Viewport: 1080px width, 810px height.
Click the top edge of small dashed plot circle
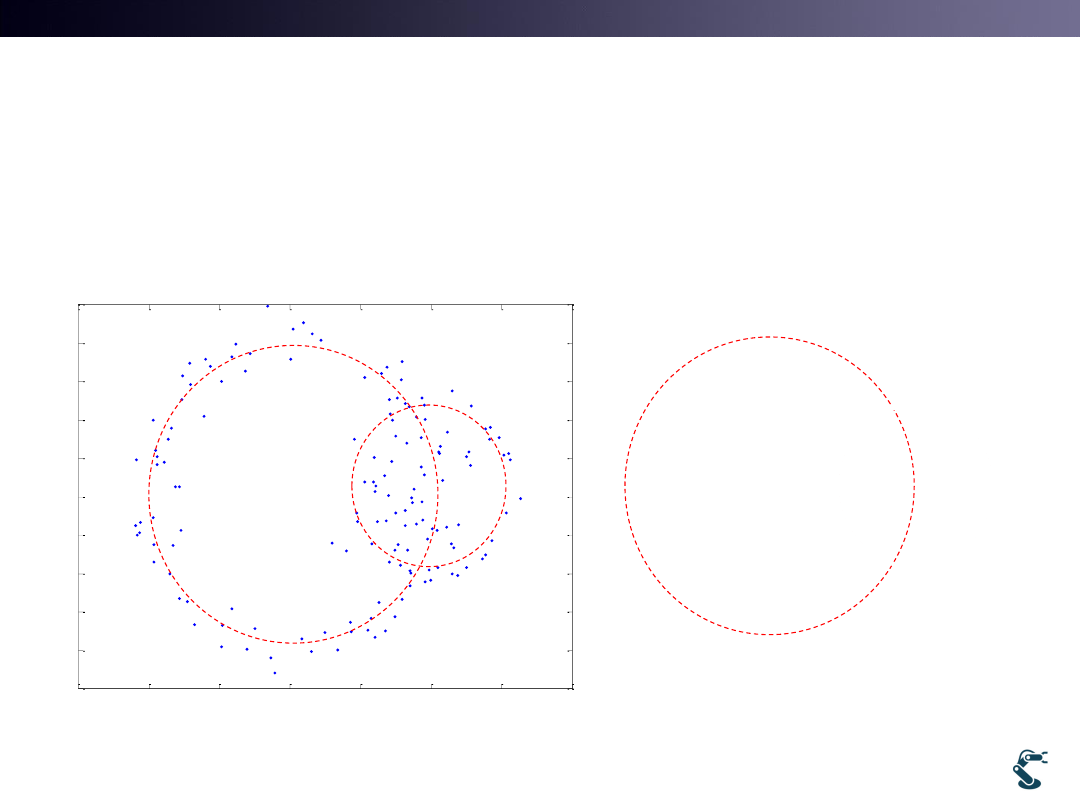[x=429, y=405]
